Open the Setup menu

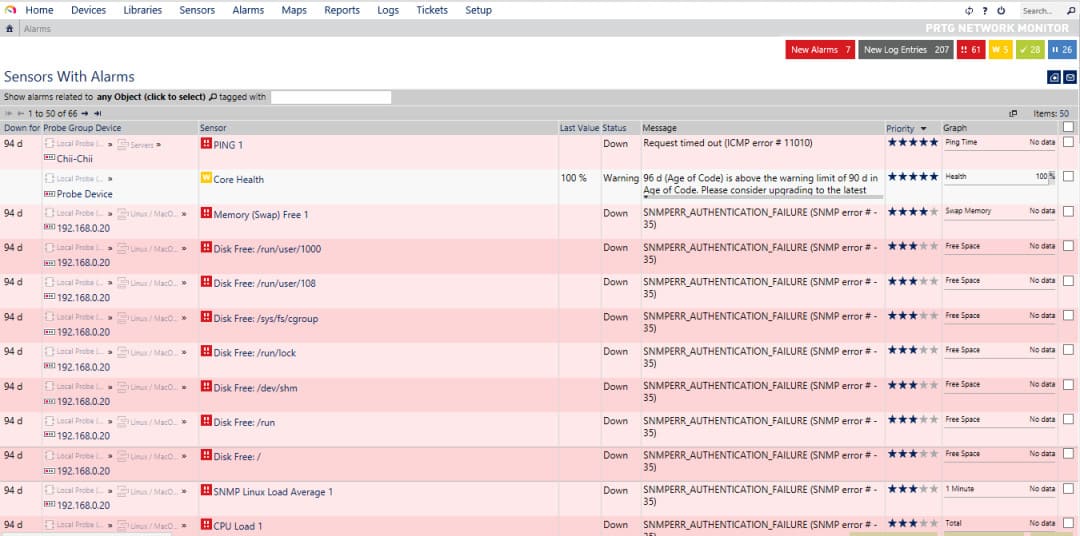478,10
